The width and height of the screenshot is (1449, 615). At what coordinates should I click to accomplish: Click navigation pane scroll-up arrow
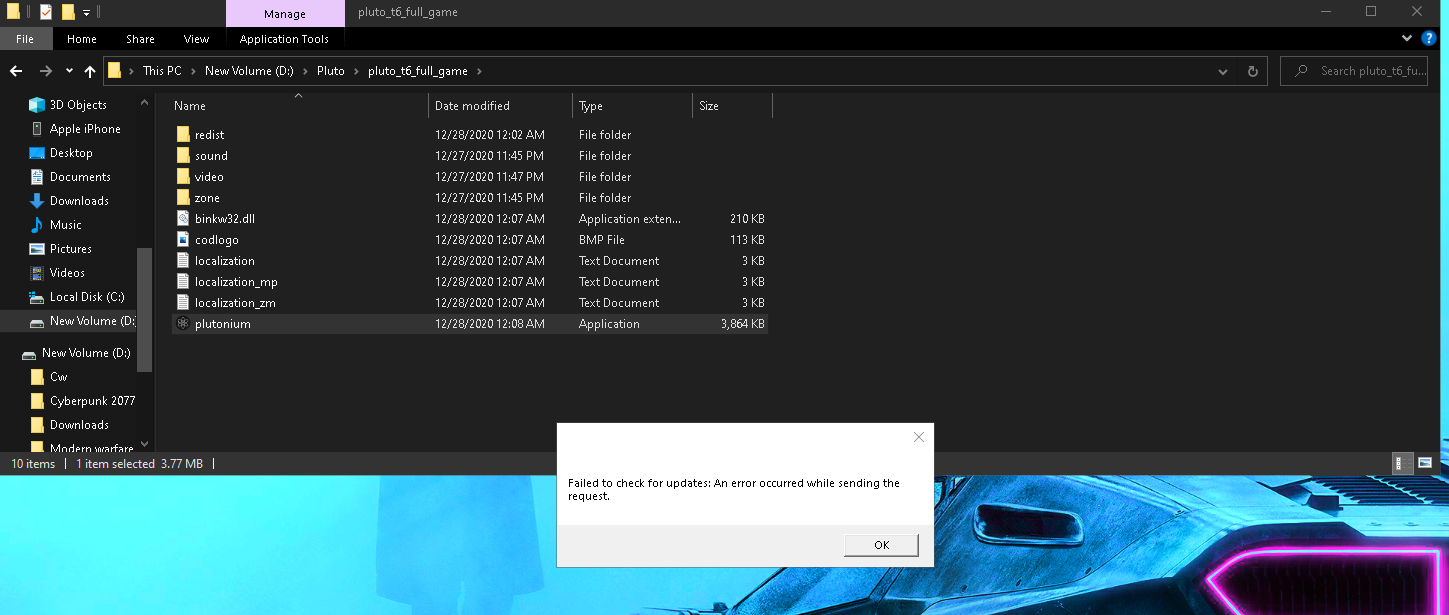tap(144, 102)
